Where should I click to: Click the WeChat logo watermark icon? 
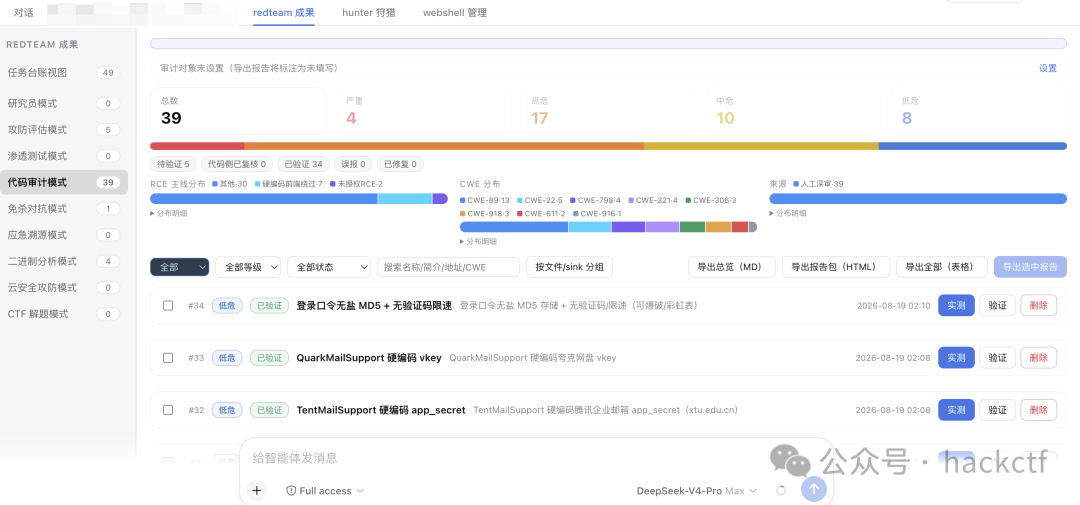[x=790, y=460]
